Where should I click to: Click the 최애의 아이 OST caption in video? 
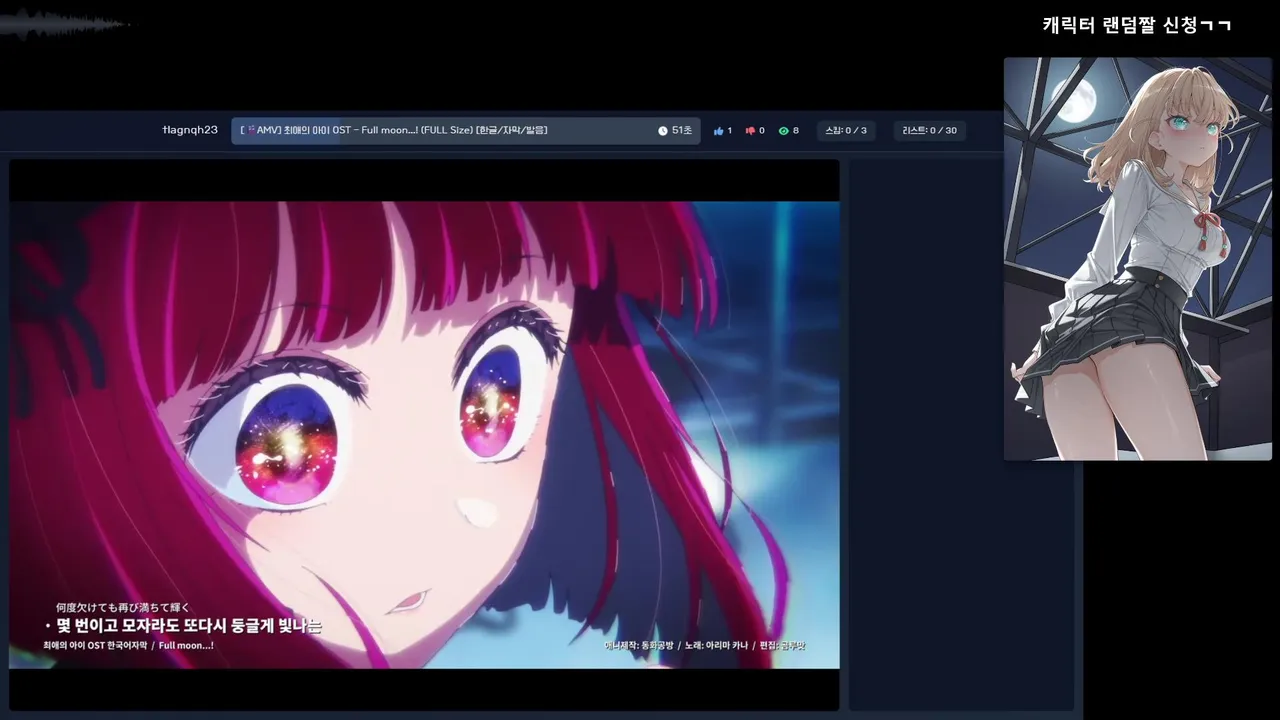pyautogui.click(x=128, y=646)
